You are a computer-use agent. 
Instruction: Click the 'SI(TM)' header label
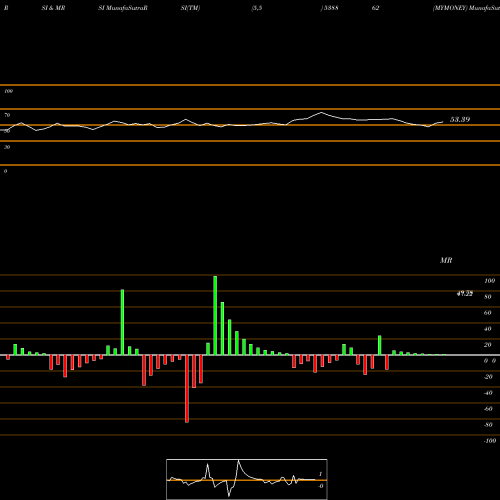tap(190, 8)
